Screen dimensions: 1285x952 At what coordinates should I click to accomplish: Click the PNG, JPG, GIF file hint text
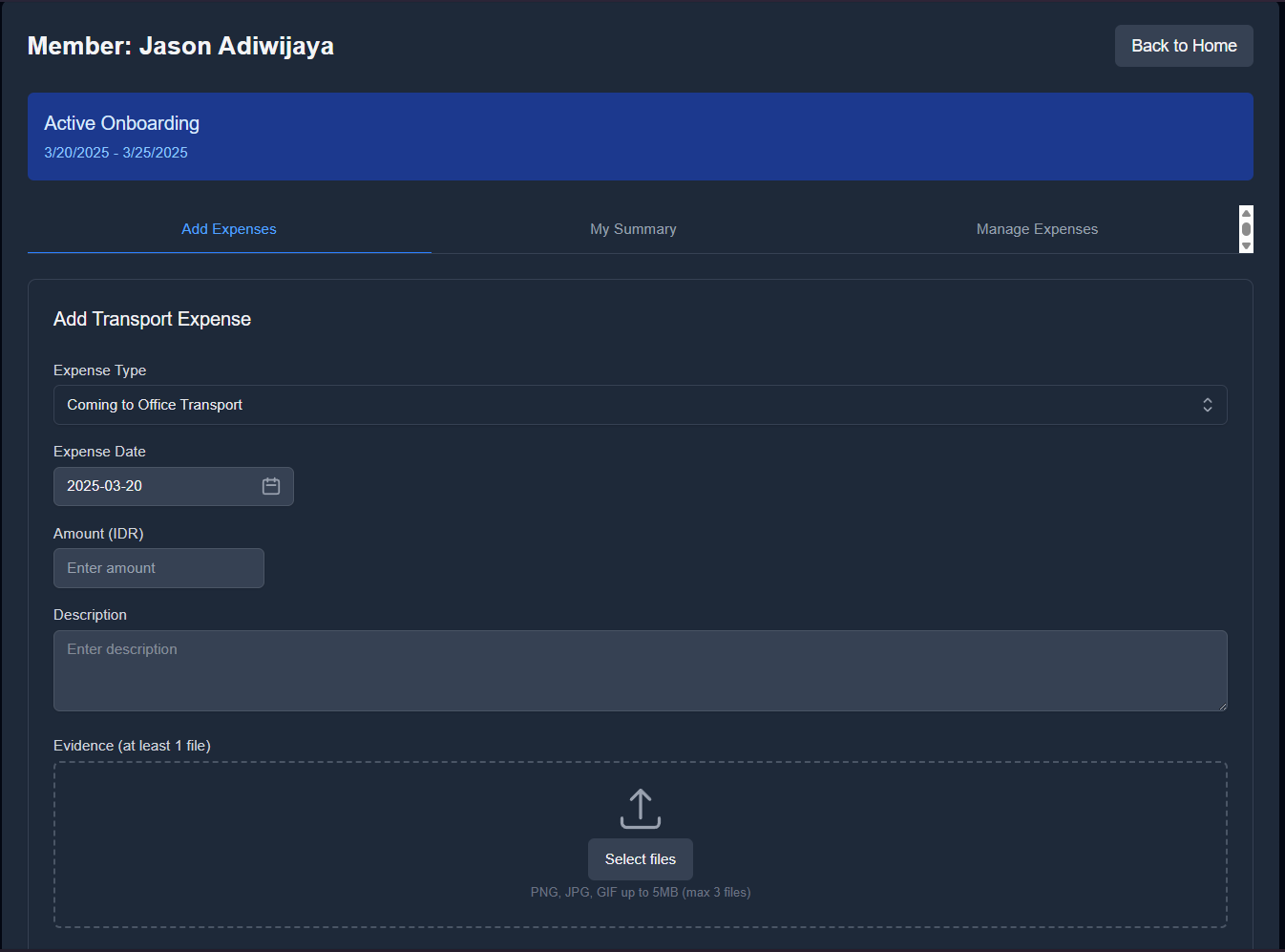tap(640, 893)
